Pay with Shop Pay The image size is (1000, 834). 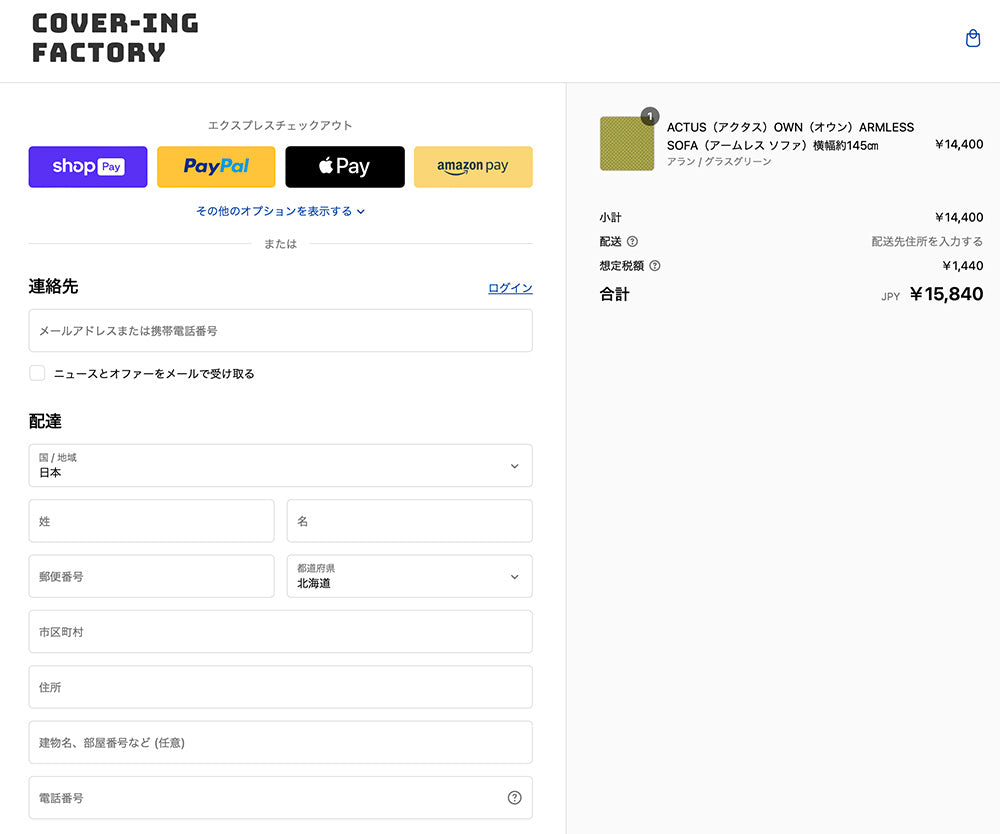click(x=88, y=167)
